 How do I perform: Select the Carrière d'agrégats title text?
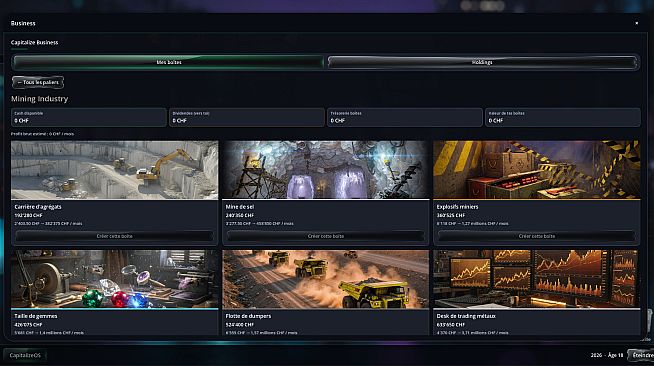coord(38,207)
